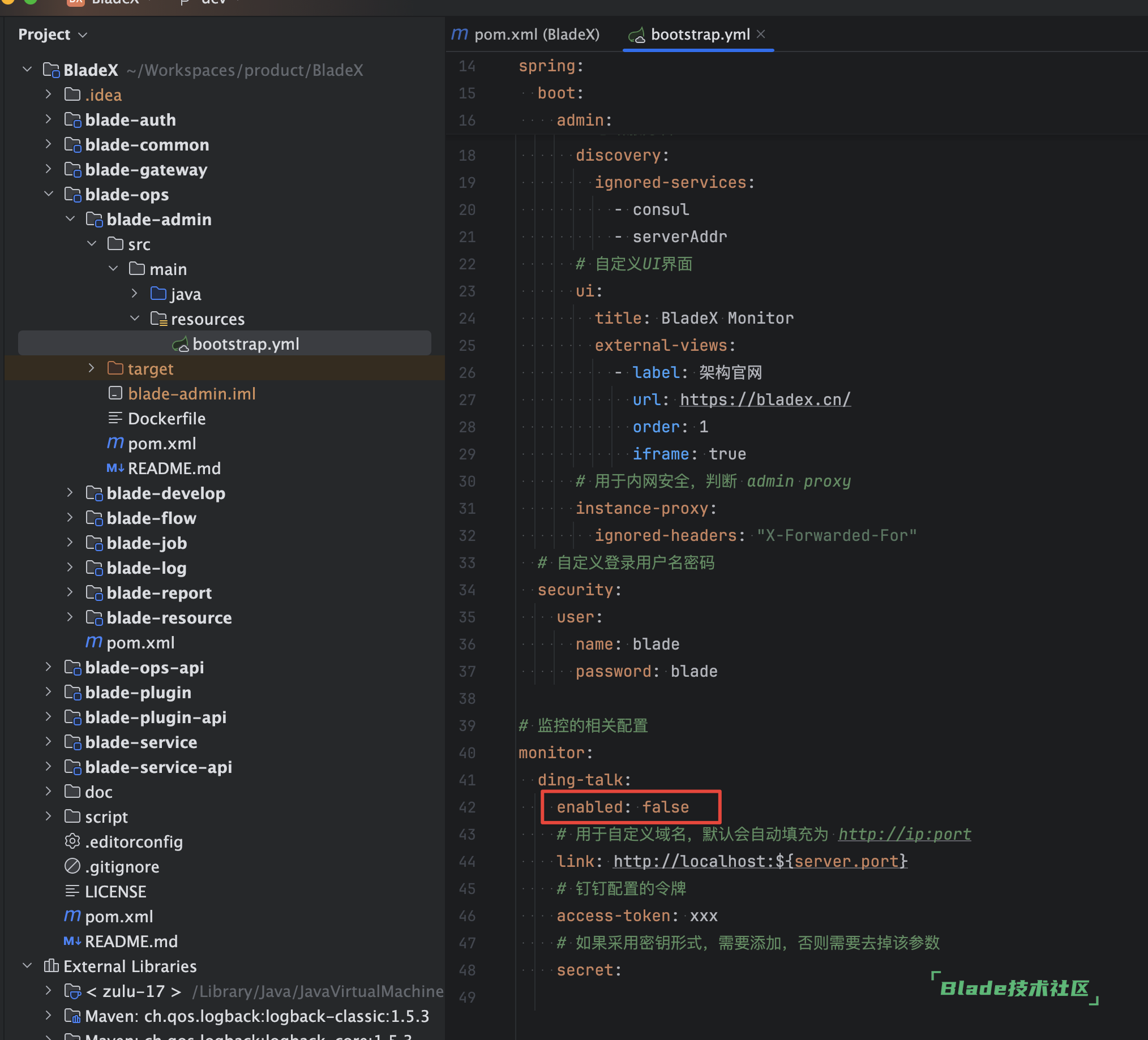Switch to pom.xml (BladeX) tab
Screen dimensions: 1148x1040
click(x=525, y=35)
